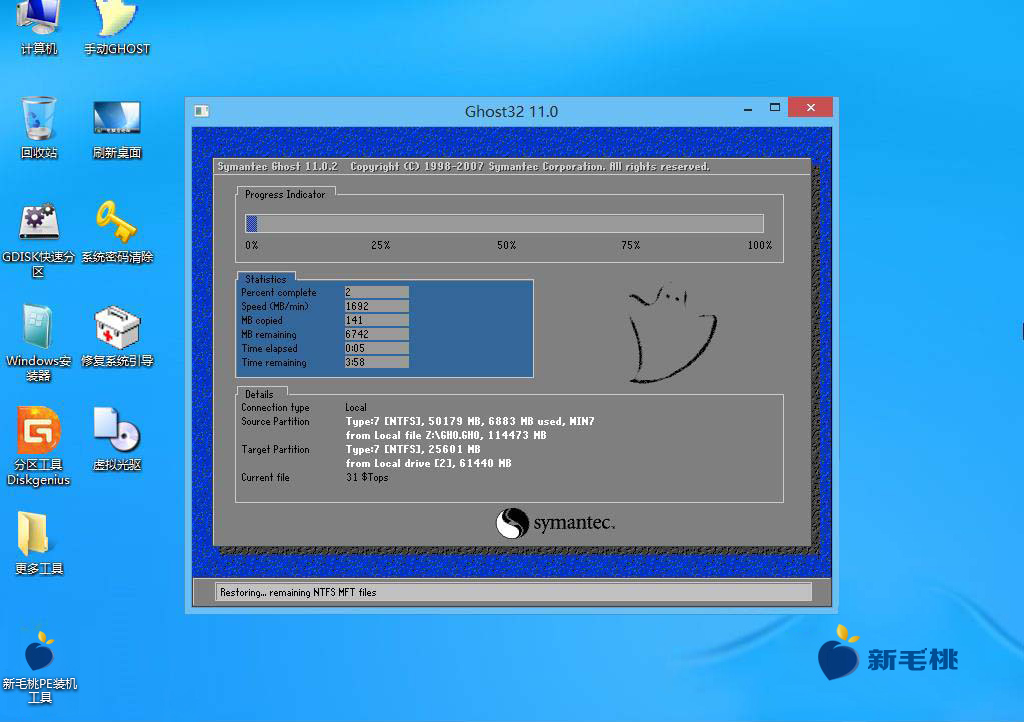This screenshot has width=1024, height=722.
Task: Click the 100% progress label
Action: [x=760, y=245]
